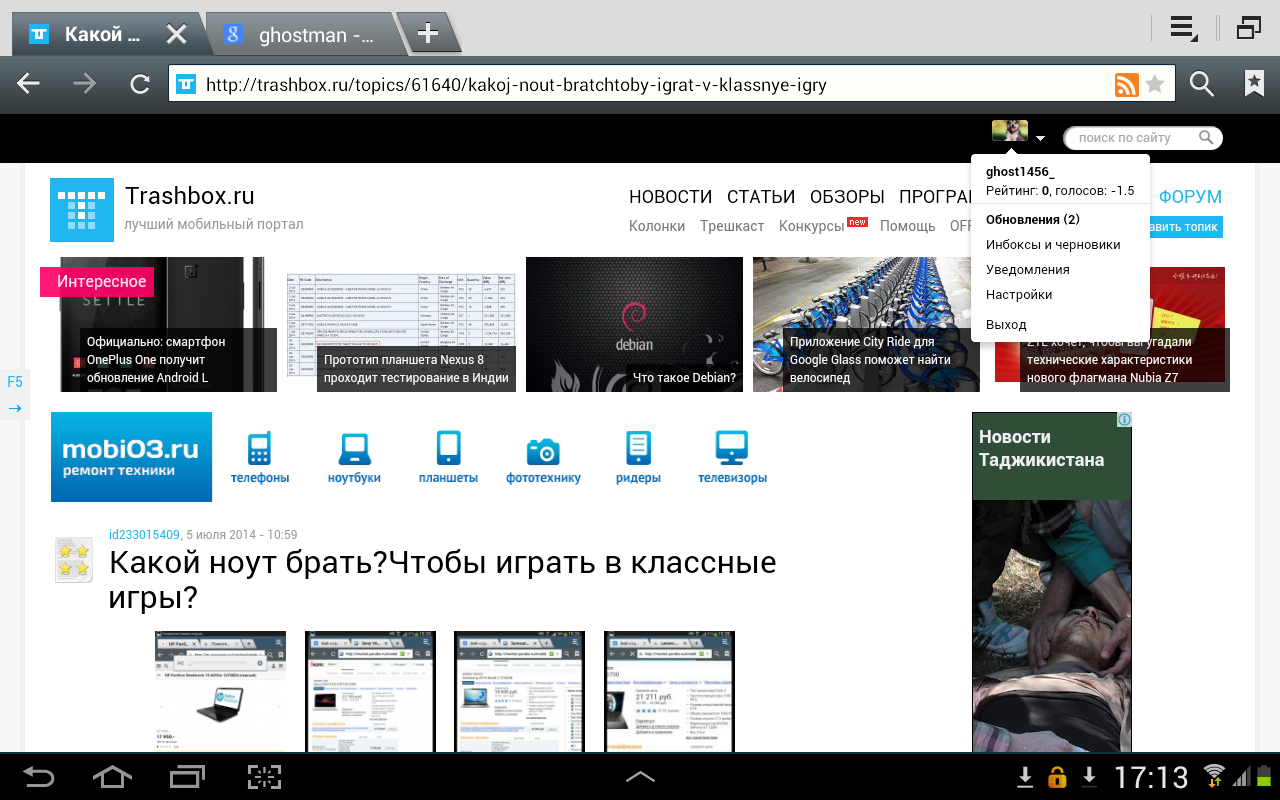Open fourth screenshot thumbnail in topic

pos(670,691)
